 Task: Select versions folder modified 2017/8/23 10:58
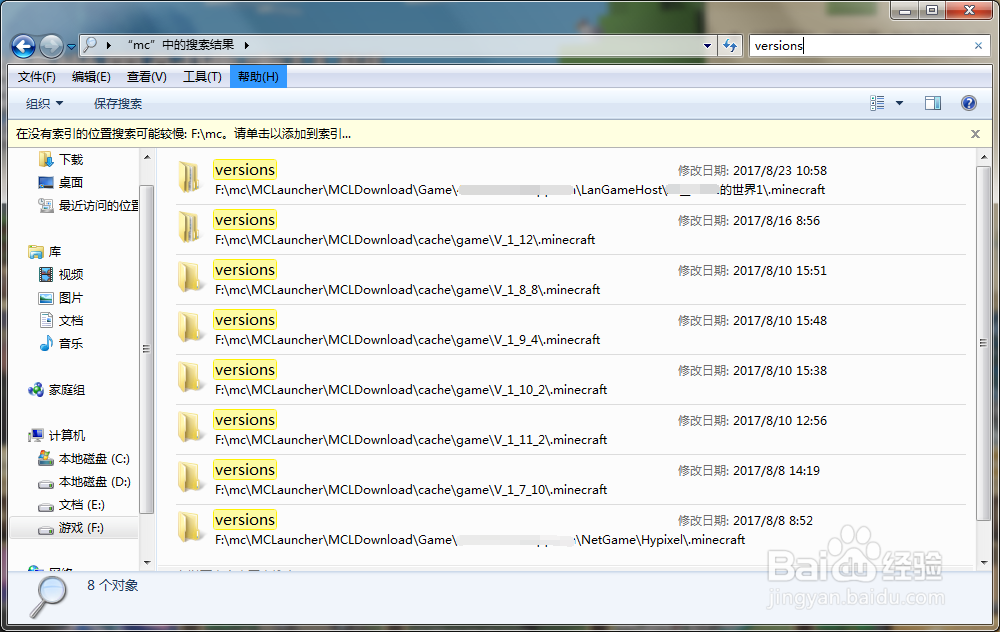[x=571, y=179]
